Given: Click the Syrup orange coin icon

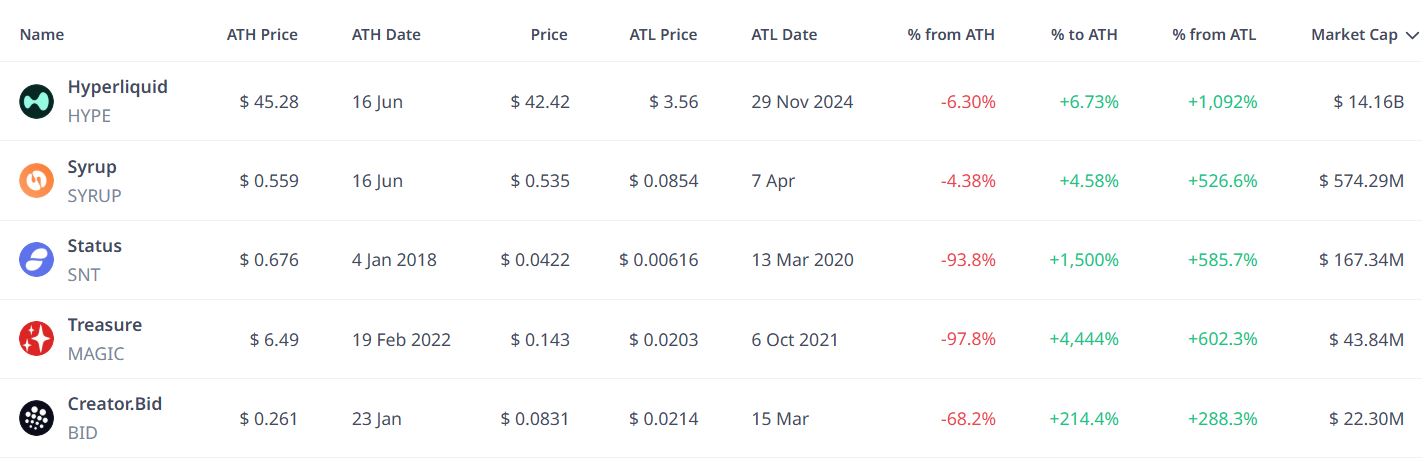Looking at the screenshot, I should 37,181.
